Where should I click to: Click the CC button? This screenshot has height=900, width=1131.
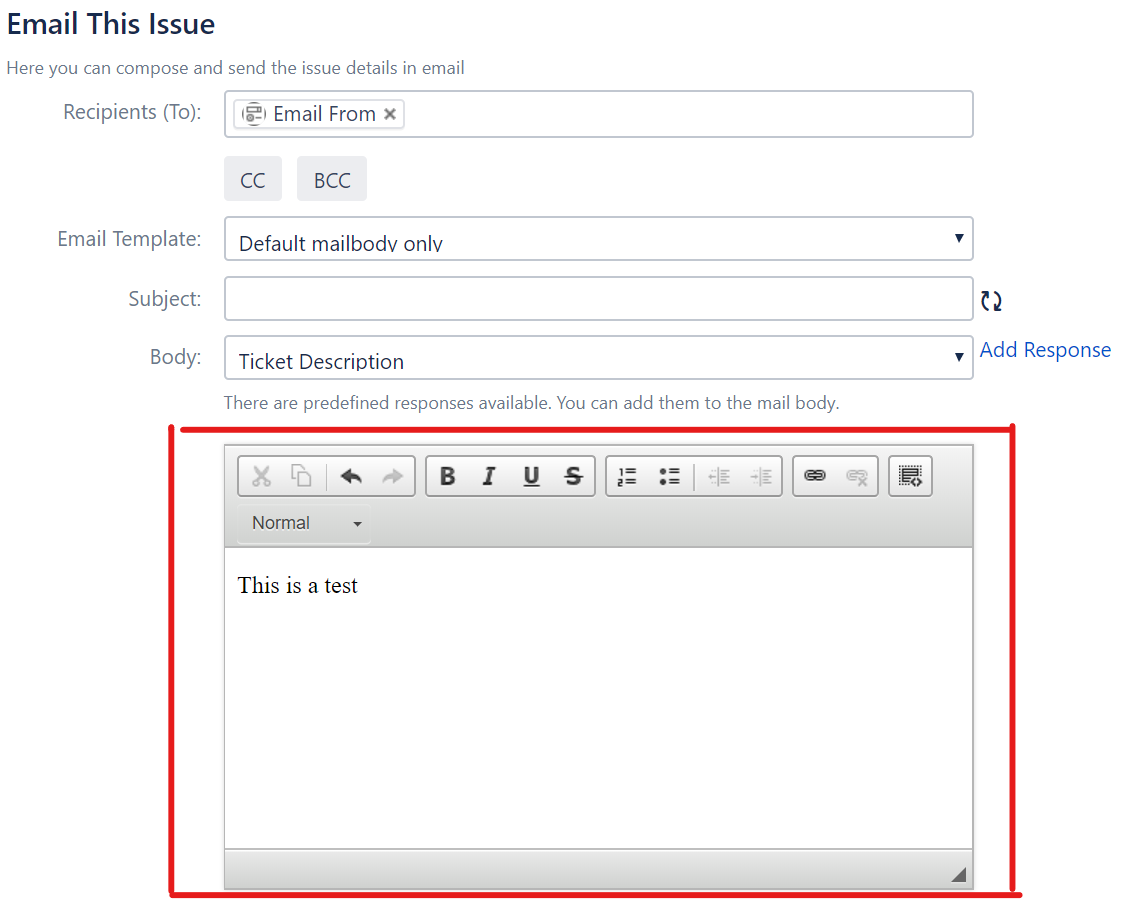tap(253, 179)
